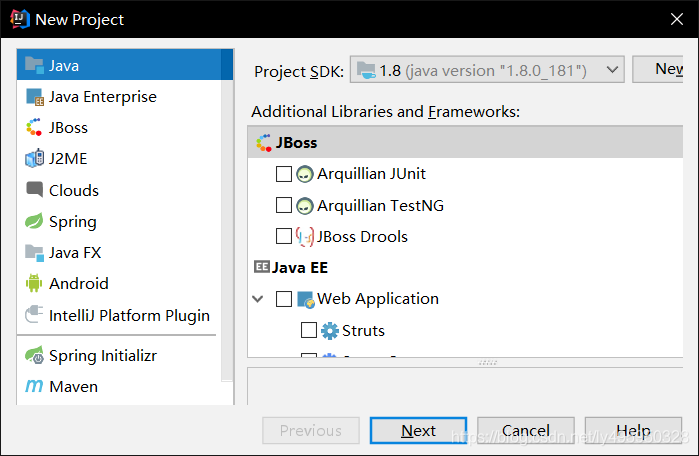Viewport: 699px width, 456px height.
Task: Select Clouds in the project type list
Action: point(119,190)
